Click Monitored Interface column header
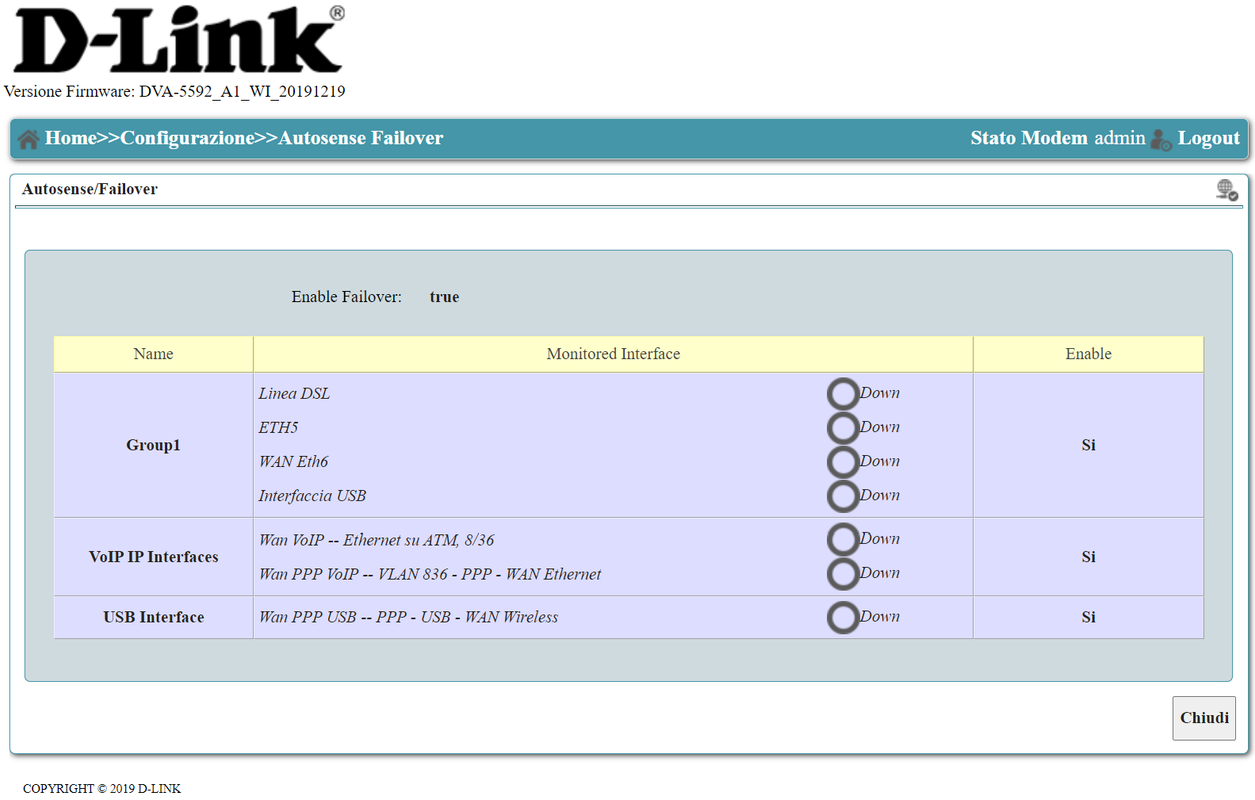The height and width of the screenshot is (800, 1255). (x=613, y=354)
